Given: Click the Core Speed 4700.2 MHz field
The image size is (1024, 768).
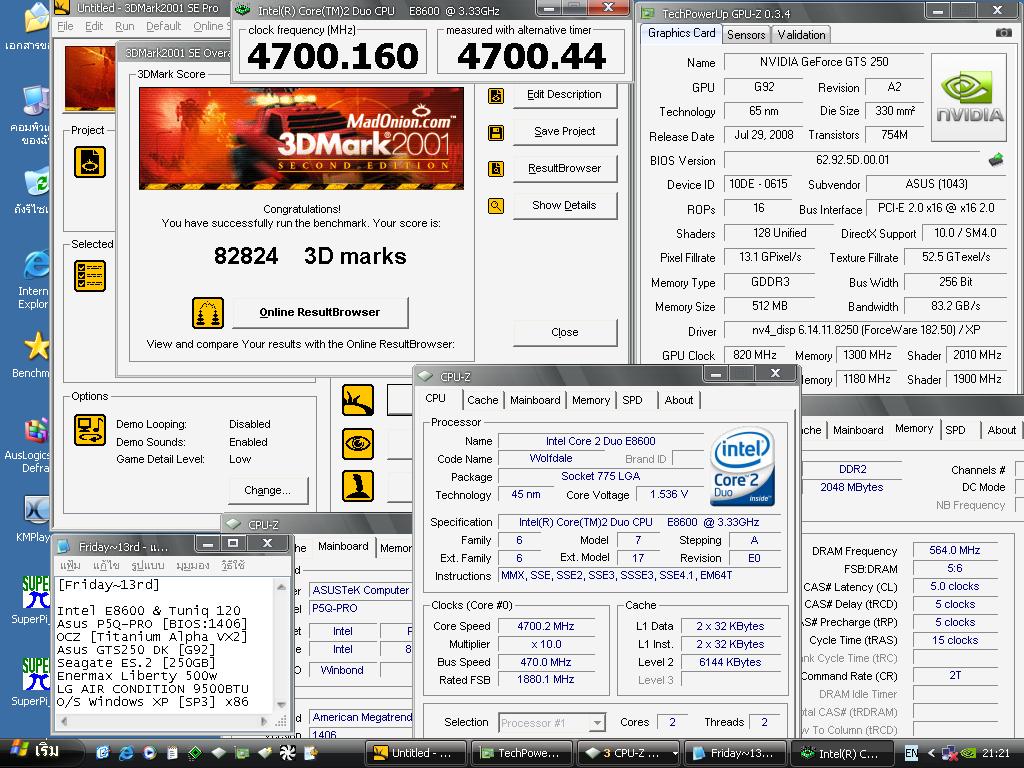Looking at the screenshot, I should (546, 626).
